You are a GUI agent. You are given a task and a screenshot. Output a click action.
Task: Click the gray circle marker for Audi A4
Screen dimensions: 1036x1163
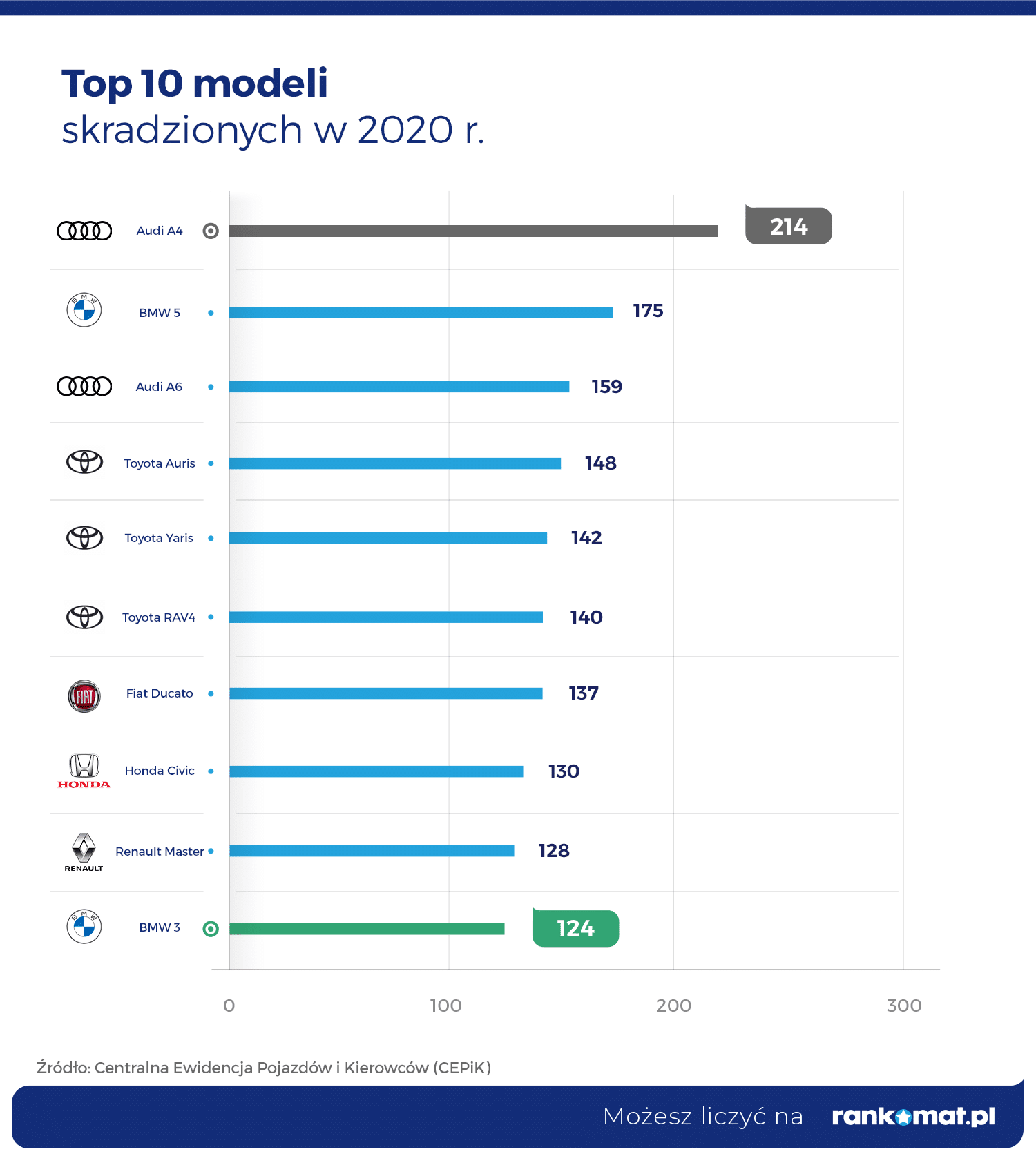tap(211, 231)
